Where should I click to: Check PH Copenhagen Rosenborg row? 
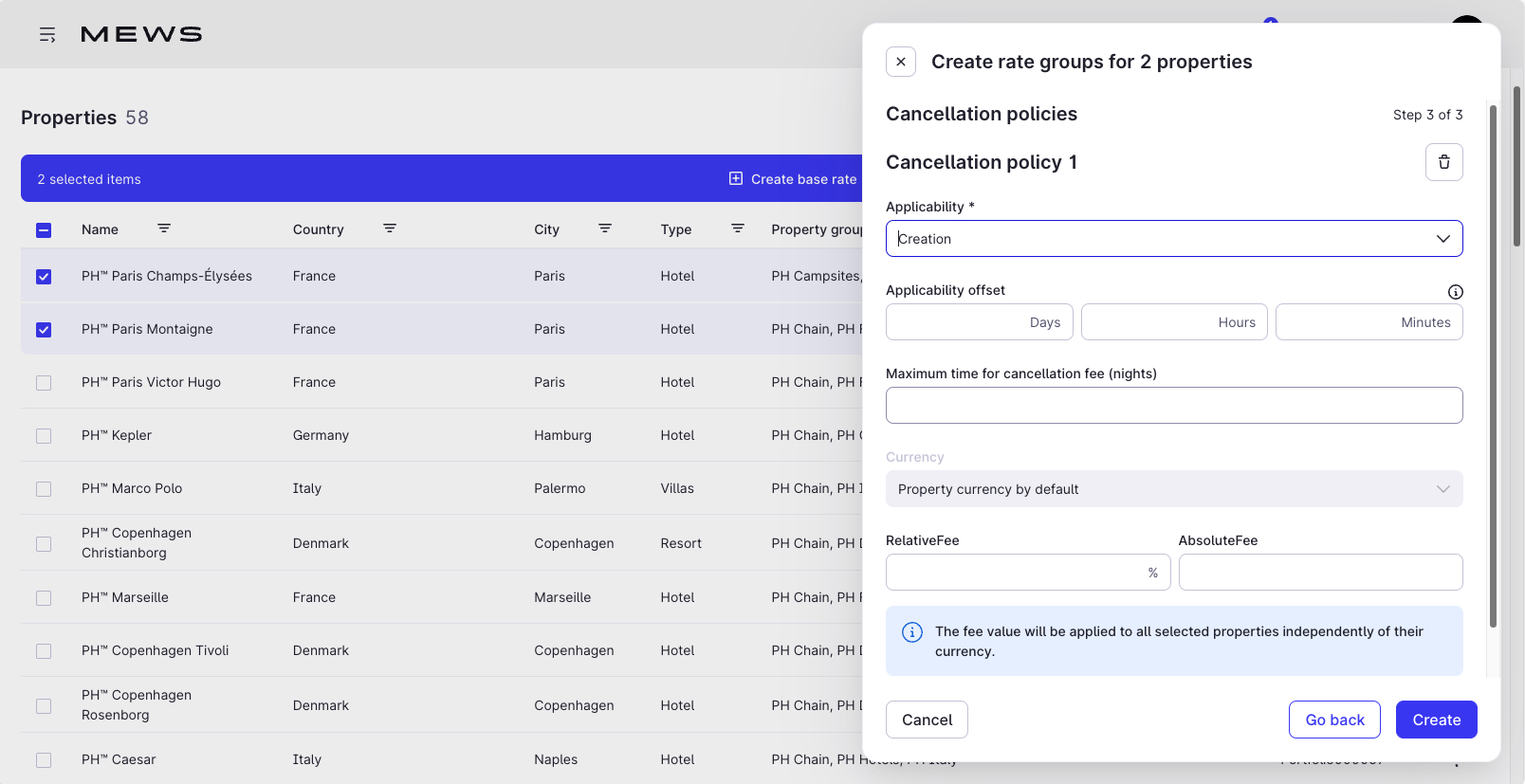pyautogui.click(x=44, y=706)
